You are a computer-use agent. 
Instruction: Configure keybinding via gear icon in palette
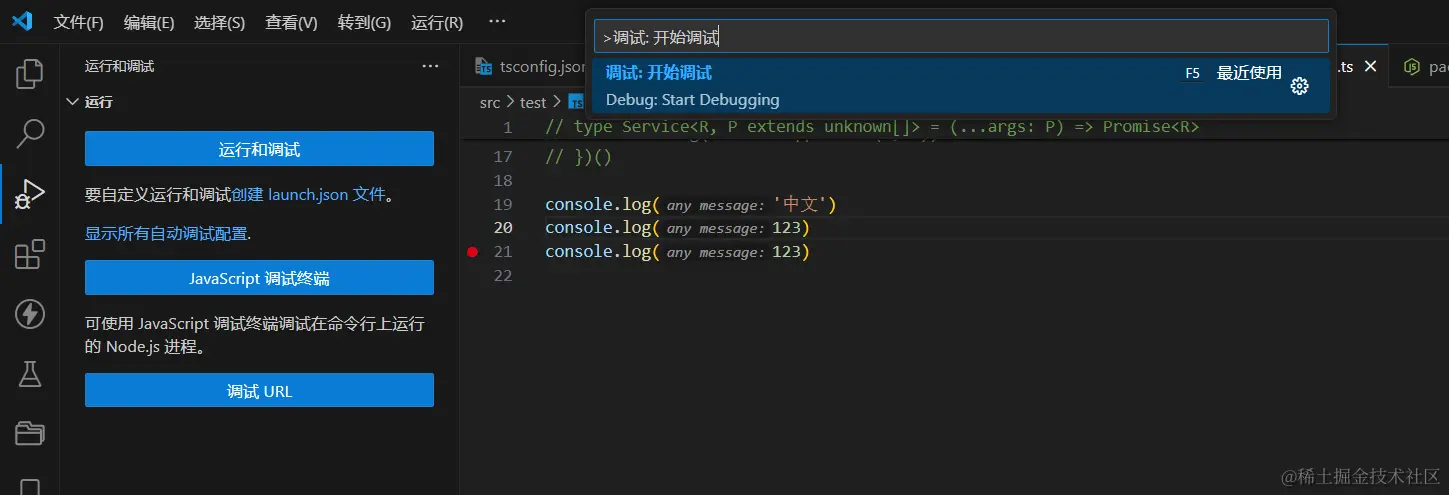(x=1299, y=86)
